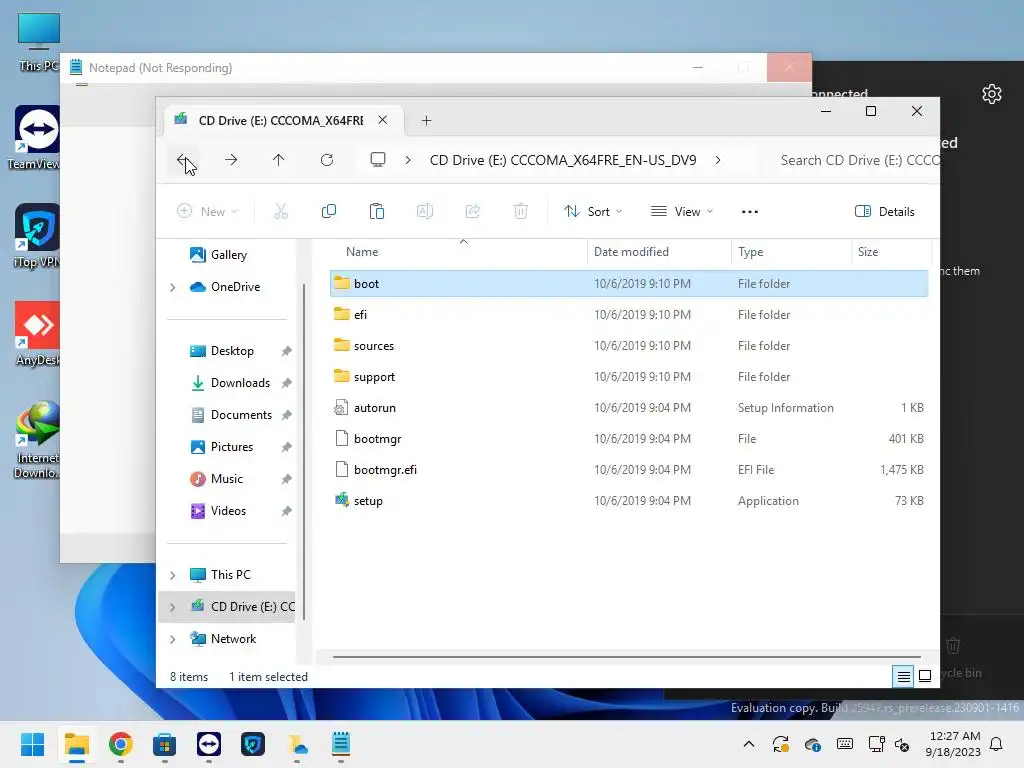Select the boot folder

pyautogui.click(x=629, y=283)
